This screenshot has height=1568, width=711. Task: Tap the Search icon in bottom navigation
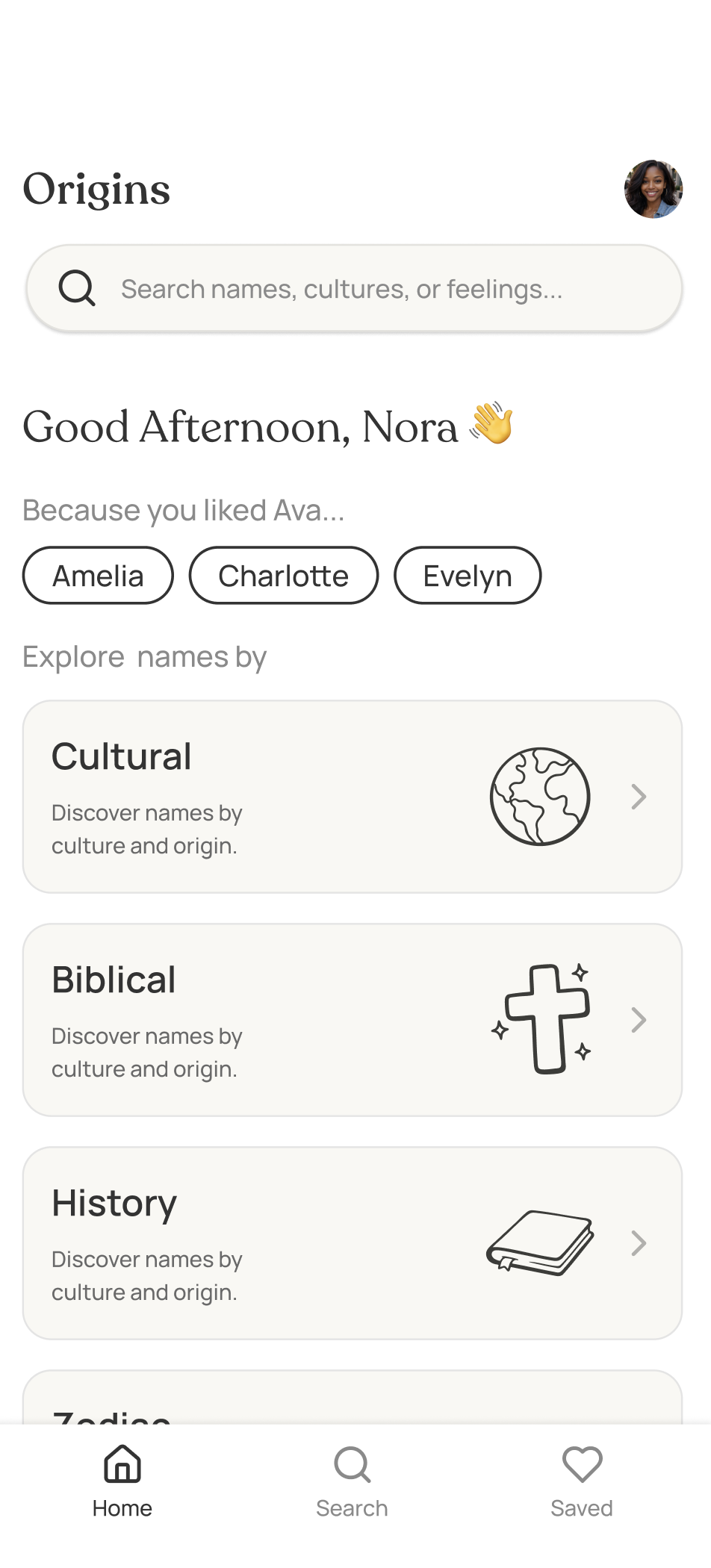pos(352,1465)
